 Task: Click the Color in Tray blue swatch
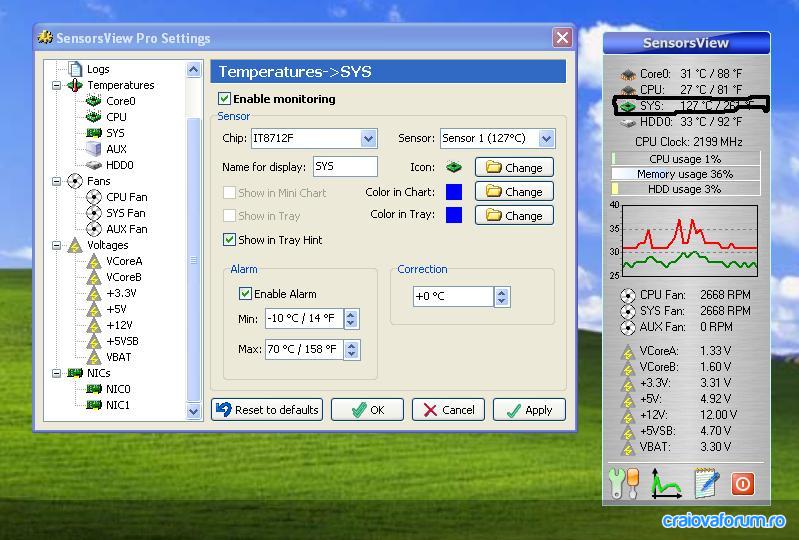pos(454,215)
